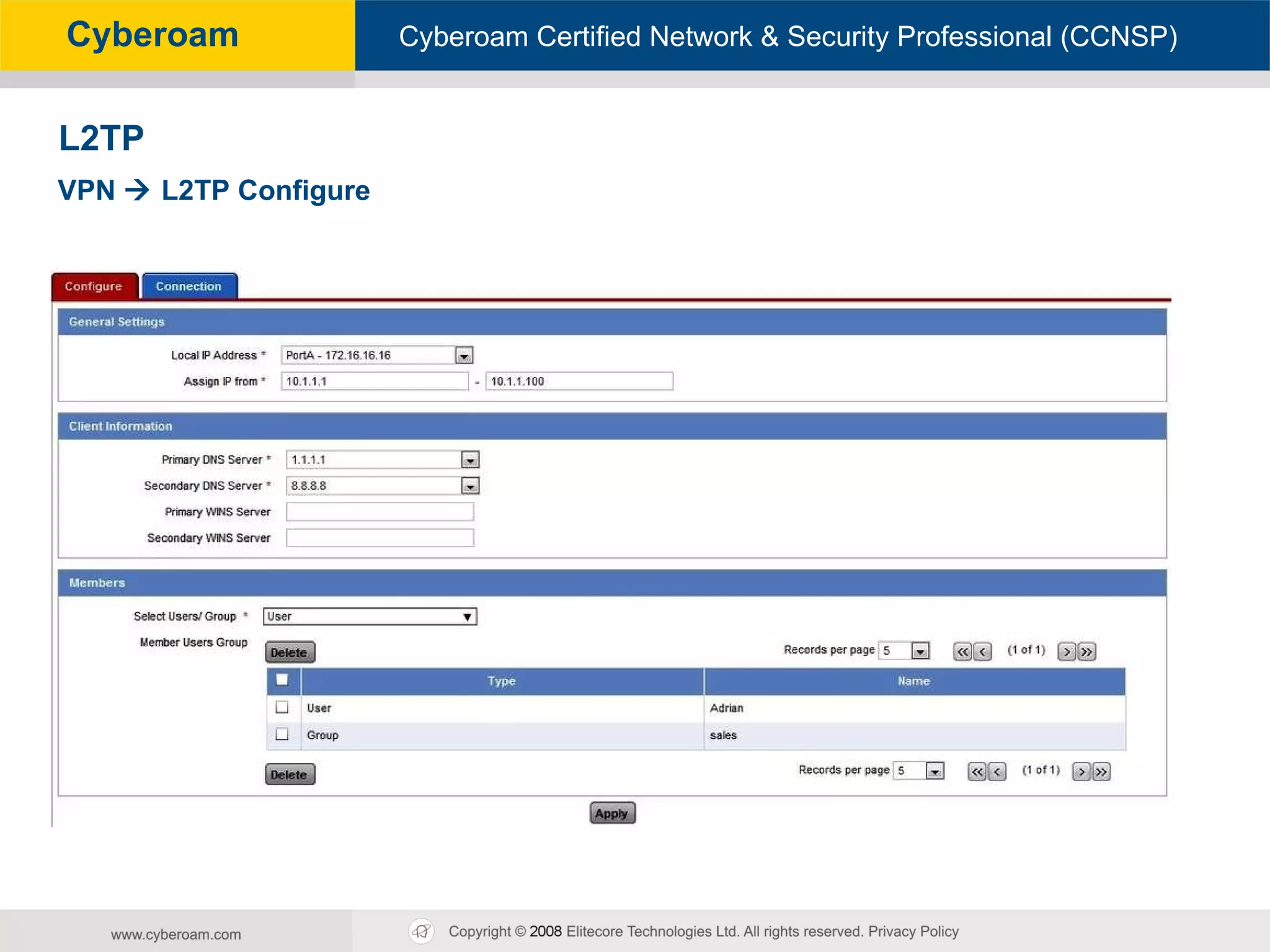The width and height of the screenshot is (1270, 952).
Task: Click the Delete button above the table
Action: pyautogui.click(x=290, y=653)
